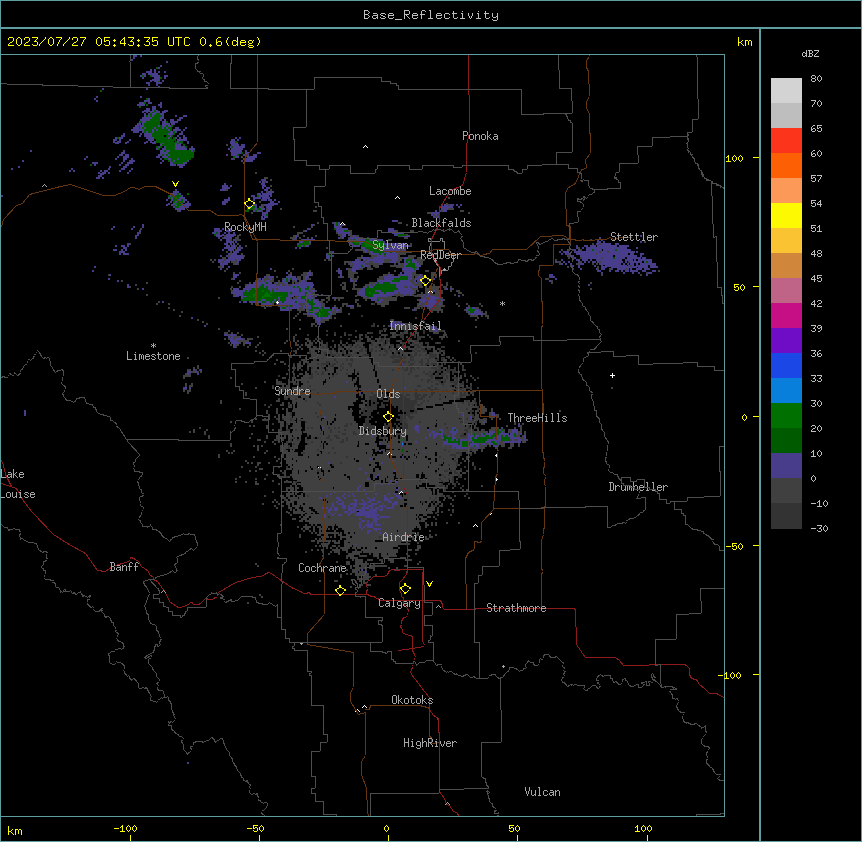Select the yellow diamond marker below Cochrane
Image resolution: width=862 pixels, height=842 pixels.
340,590
